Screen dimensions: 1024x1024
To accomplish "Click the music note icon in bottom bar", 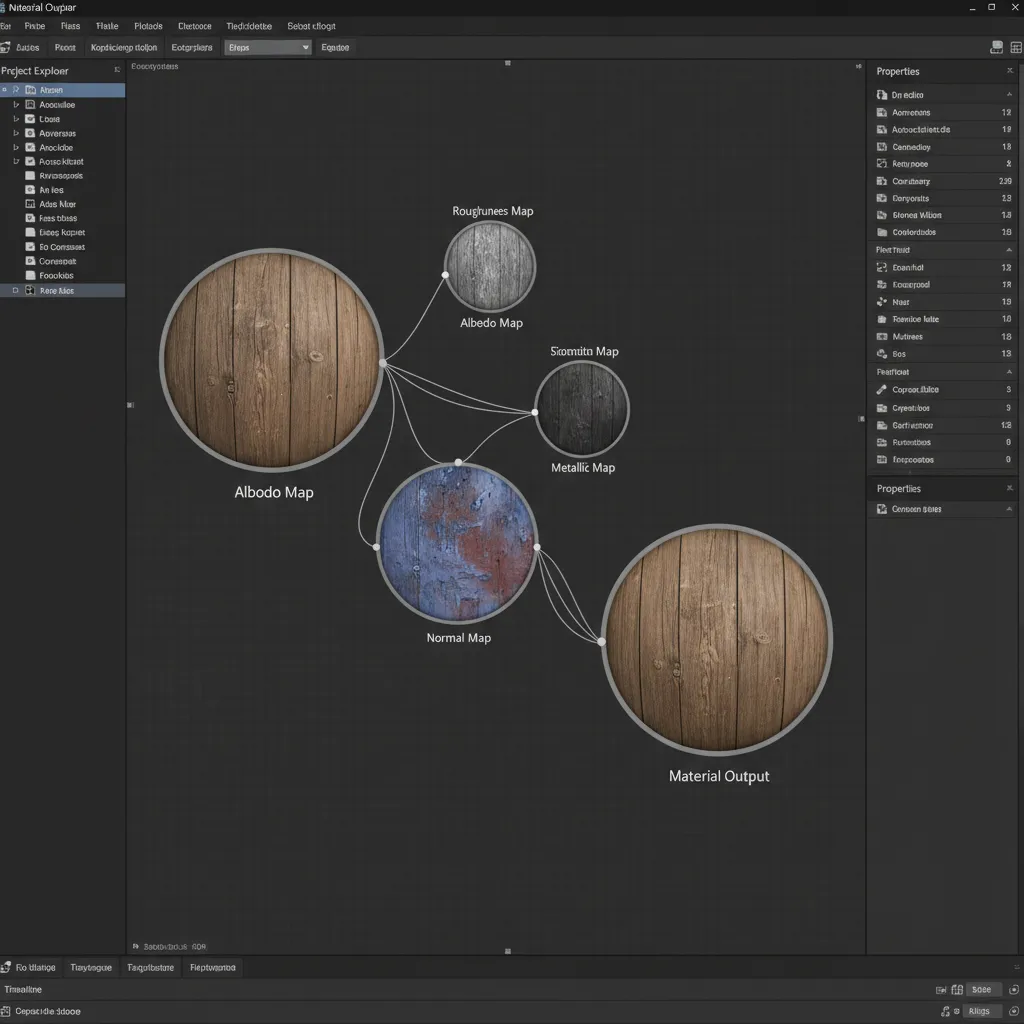I will (x=945, y=1011).
